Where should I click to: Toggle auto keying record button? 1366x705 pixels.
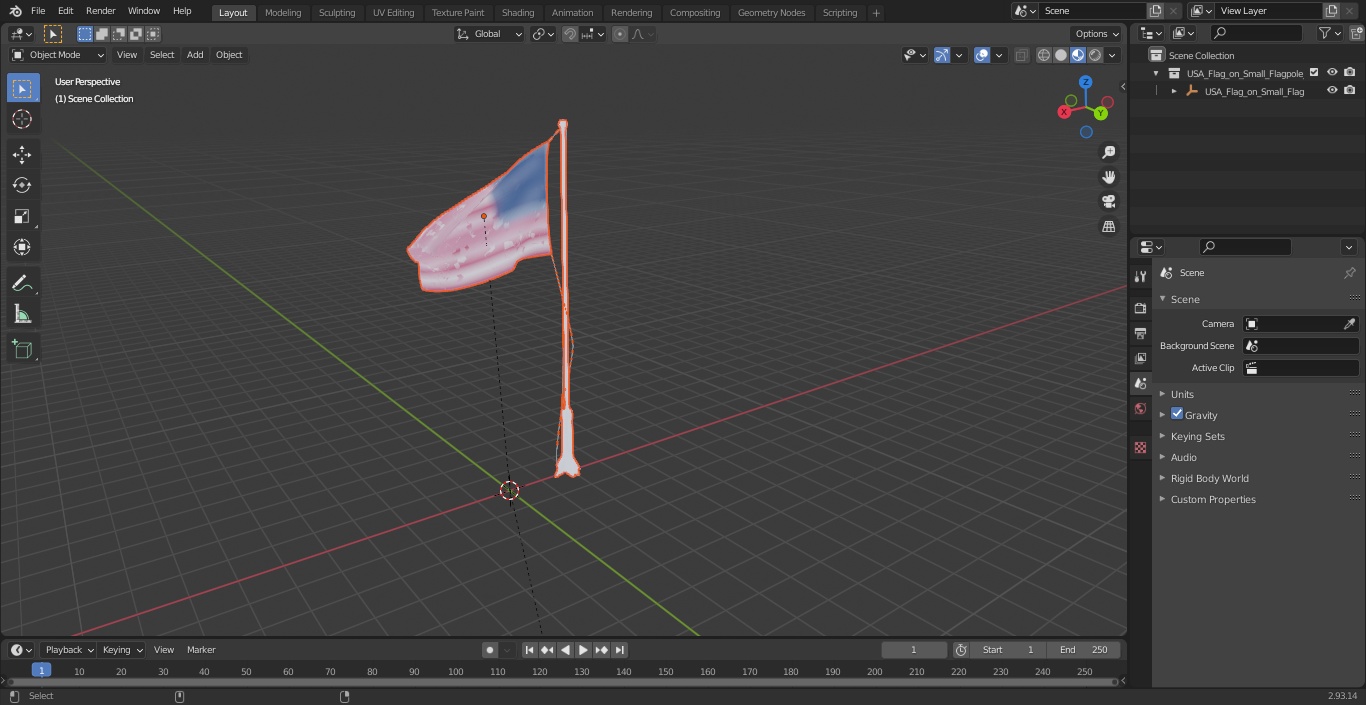tap(490, 650)
